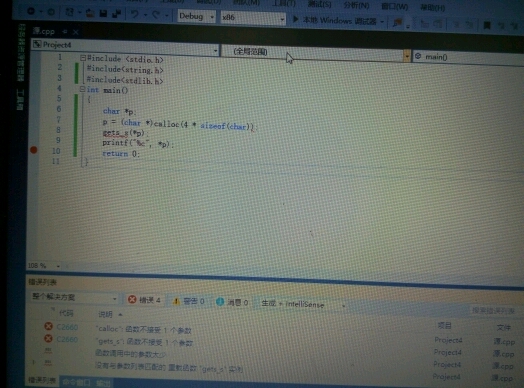The image size is (524, 388).
Task: Open the 108 % zoom dropdown
Action: [58, 266]
